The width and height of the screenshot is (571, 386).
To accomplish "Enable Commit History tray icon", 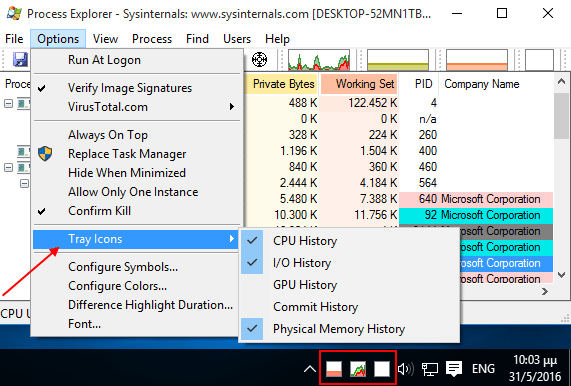I will [350, 307].
